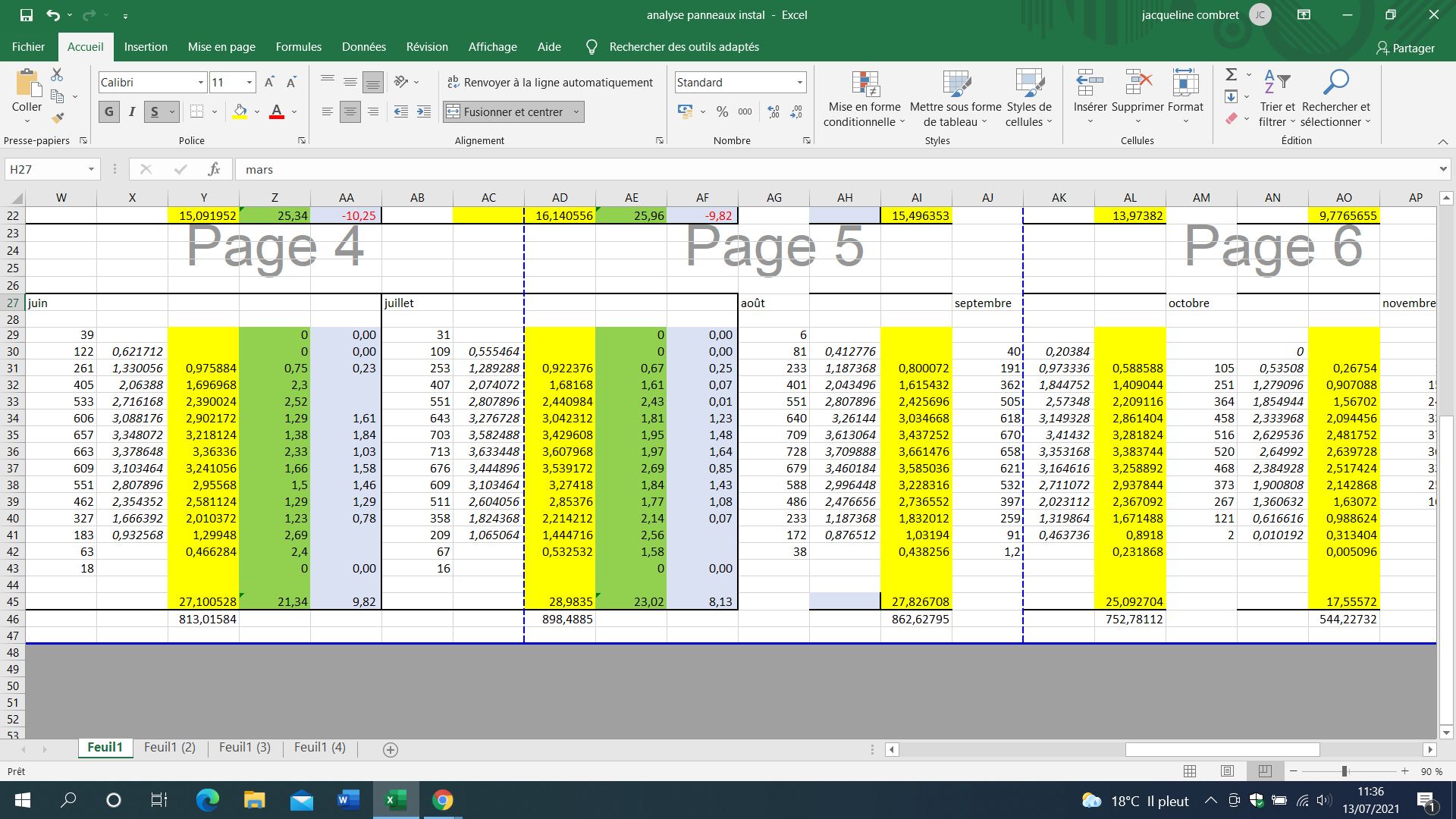1456x819 pixels.
Task: Switch to sheet Feuil1 (3)
Action: pos(244,747)
